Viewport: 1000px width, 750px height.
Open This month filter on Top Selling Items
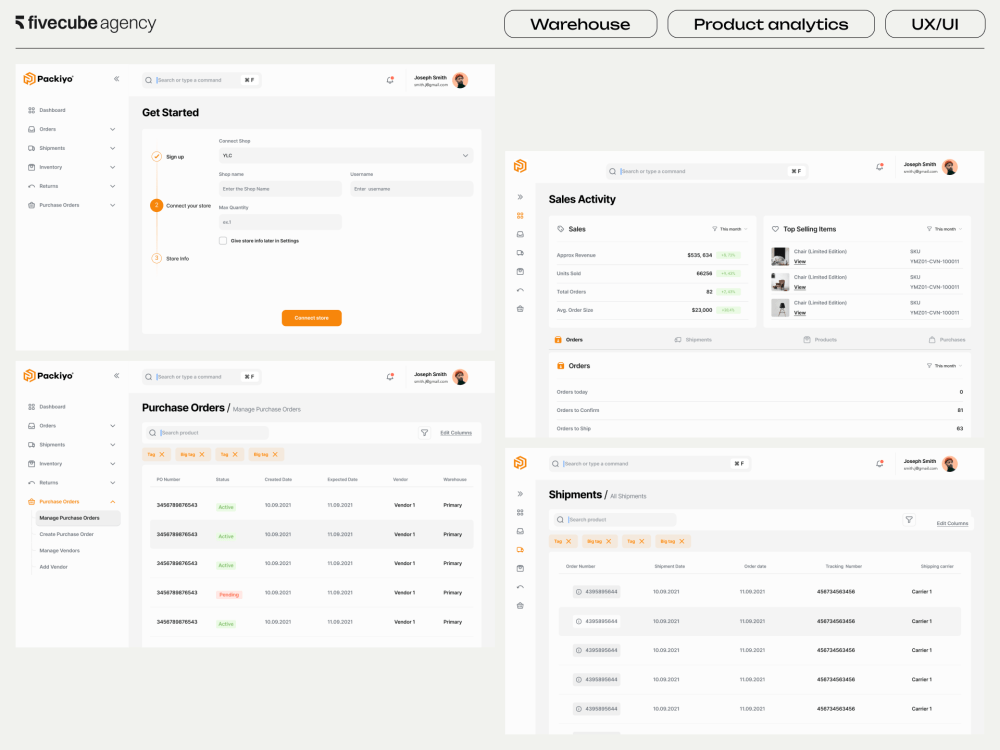945,229
